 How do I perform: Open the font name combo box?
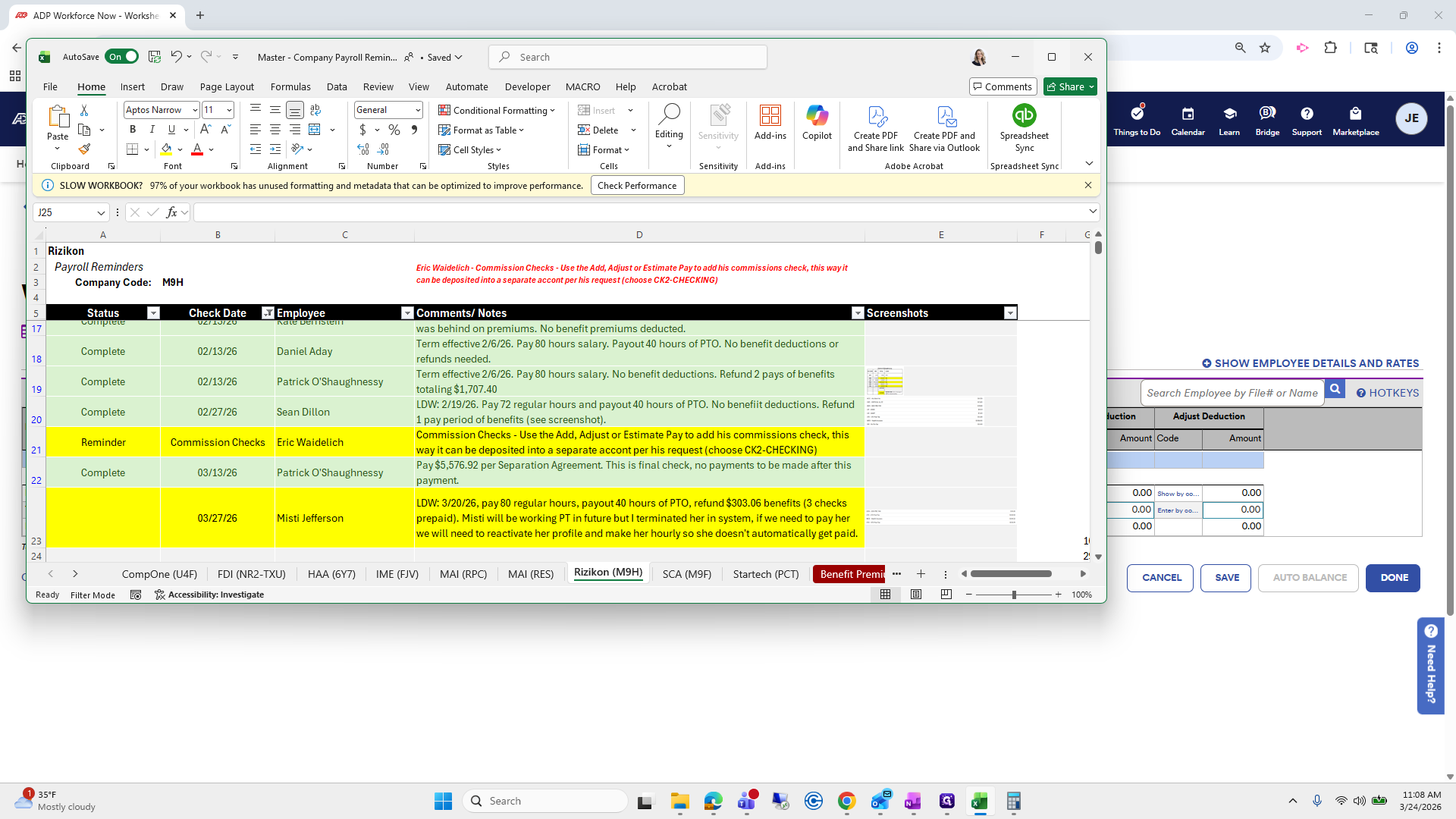click(161, 110)
